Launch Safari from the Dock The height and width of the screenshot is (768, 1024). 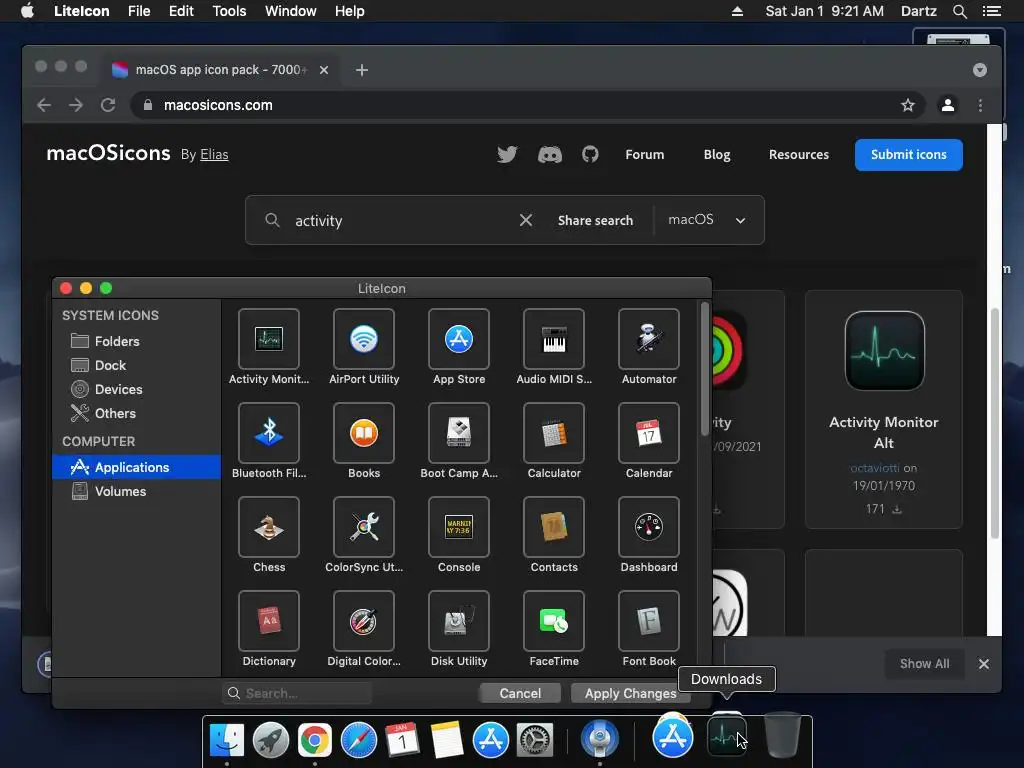[x=359, y=740]
